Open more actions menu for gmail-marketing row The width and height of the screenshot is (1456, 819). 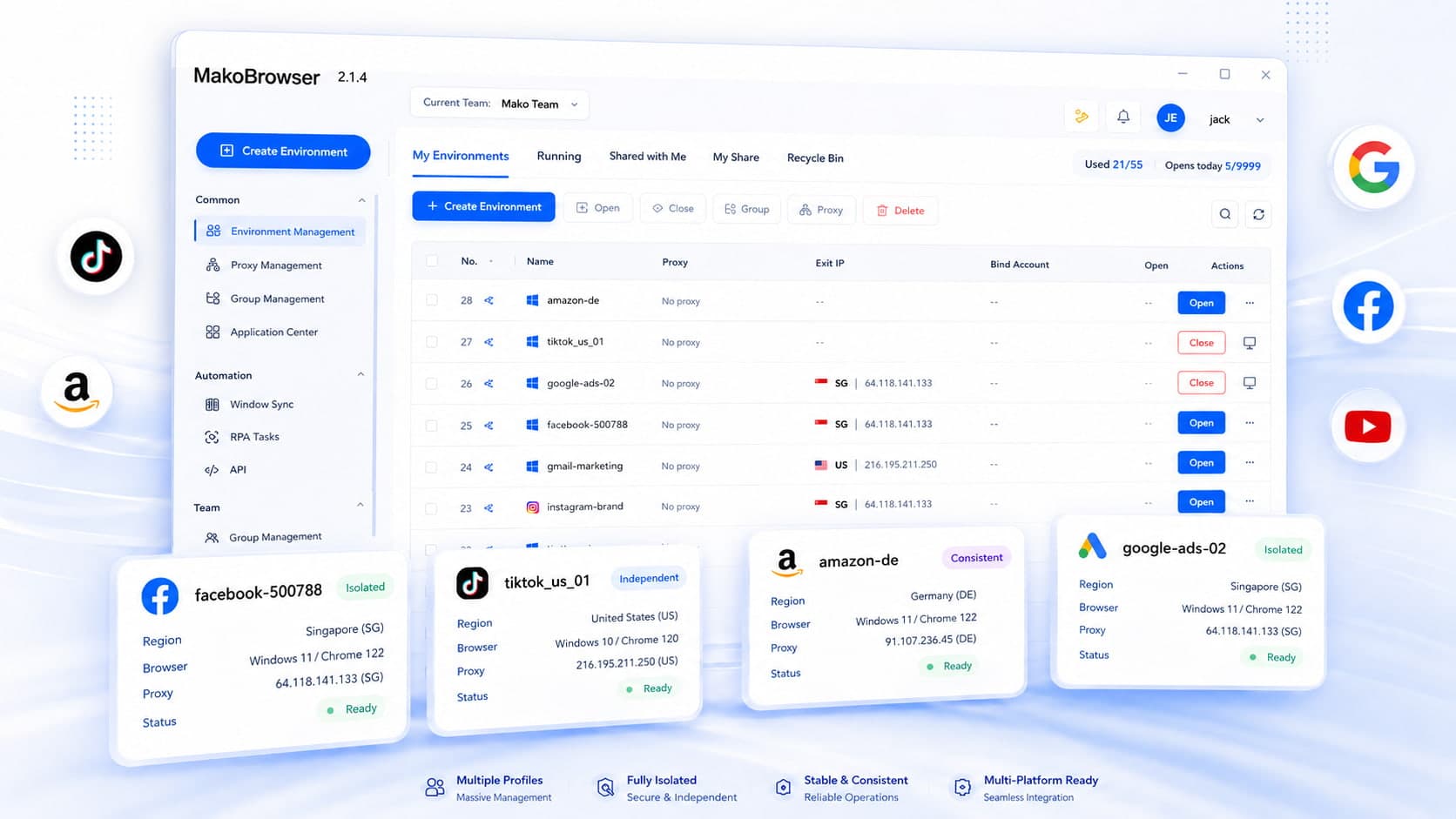tap(1250, 462)
